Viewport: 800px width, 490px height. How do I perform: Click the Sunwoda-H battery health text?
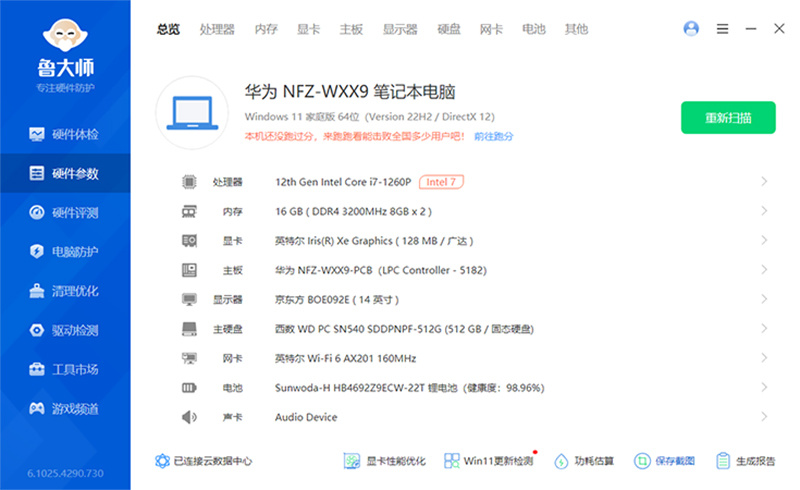[410, 388]
